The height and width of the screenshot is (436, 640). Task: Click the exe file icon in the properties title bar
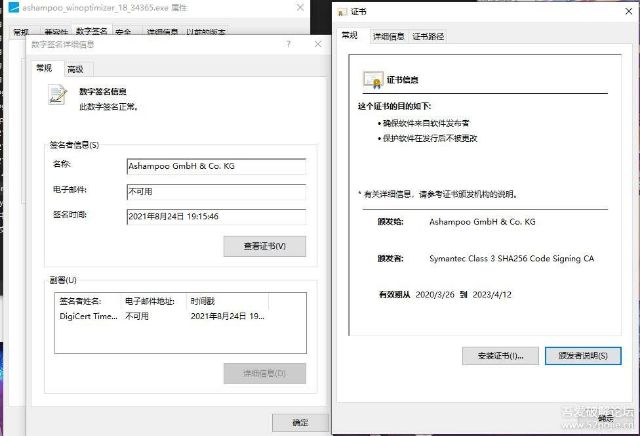[13, 7]
